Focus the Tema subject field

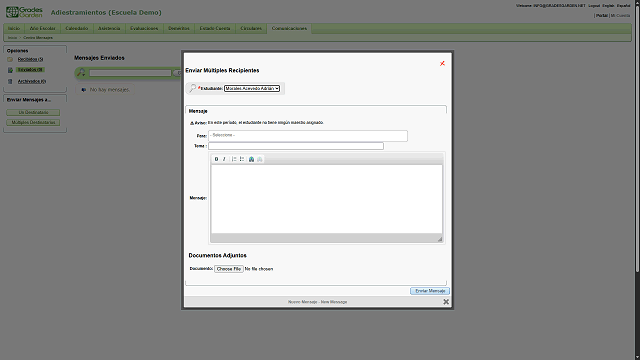pos(296,146)
